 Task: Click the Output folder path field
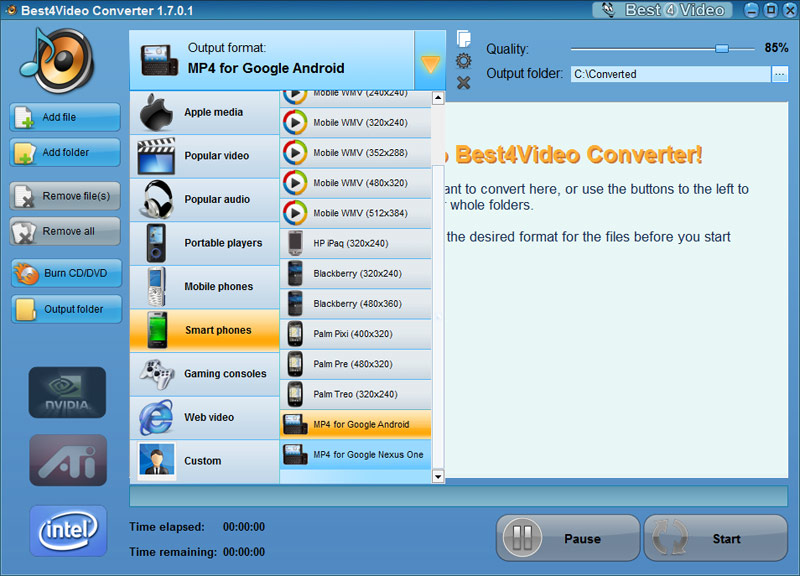point(670,74)
